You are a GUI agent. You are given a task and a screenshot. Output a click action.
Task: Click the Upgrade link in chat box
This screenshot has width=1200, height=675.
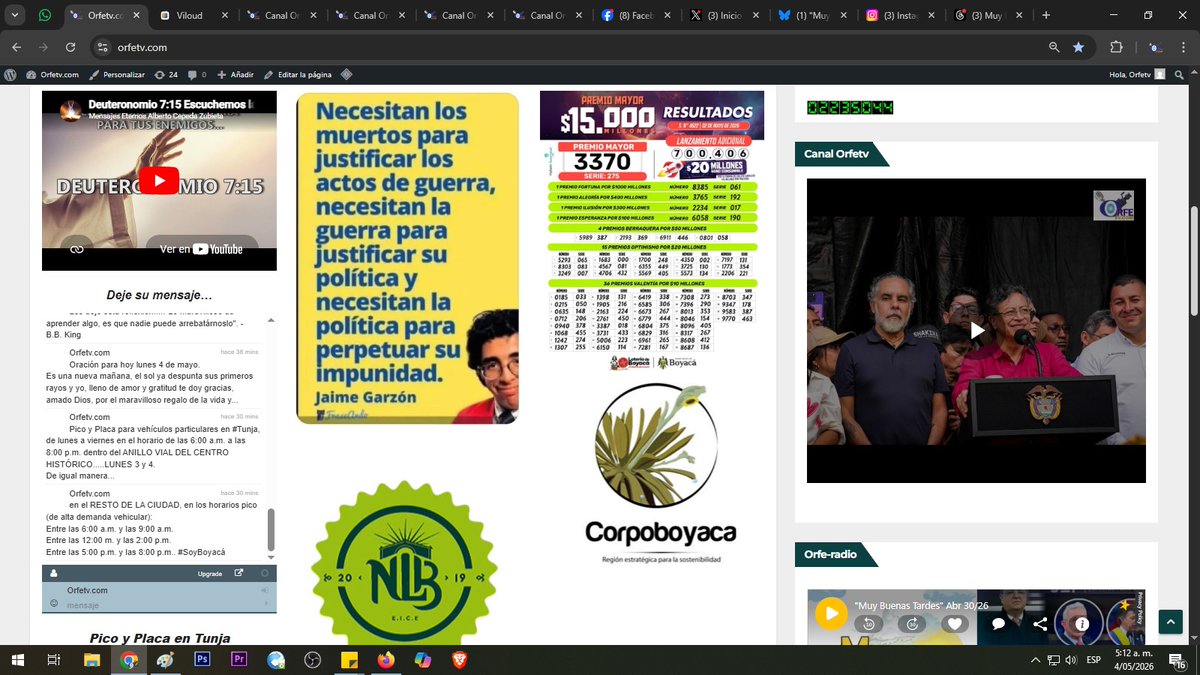pos(210,574)
